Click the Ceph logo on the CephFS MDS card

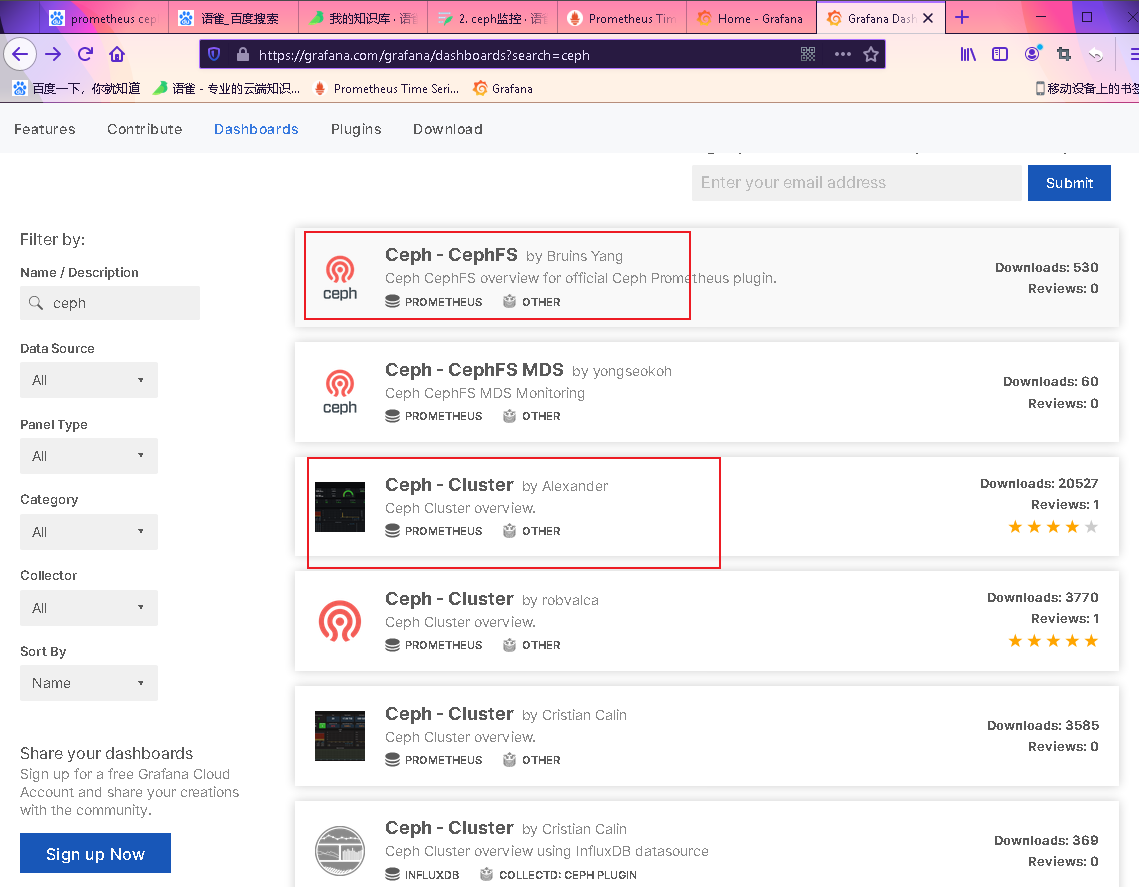(x=340, y=392)
